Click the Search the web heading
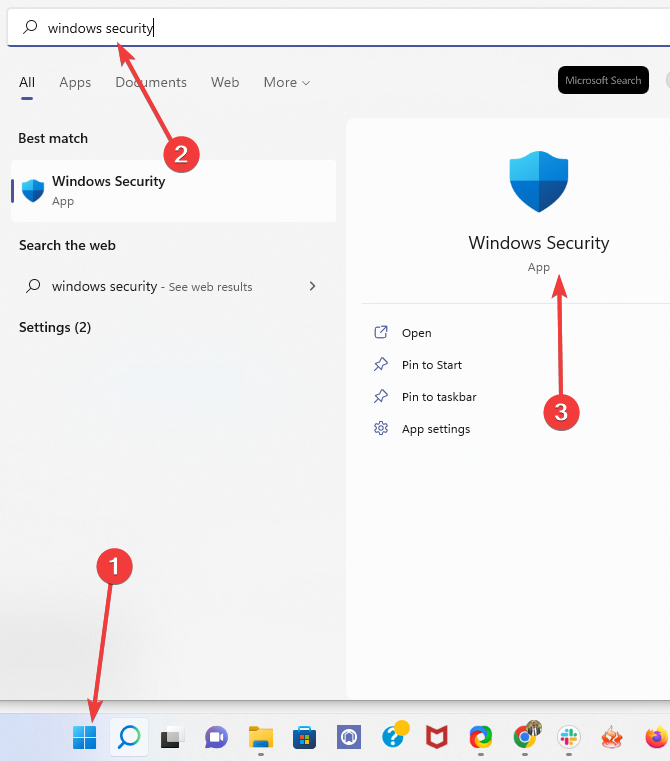This screenshot has width=670, height=761. coord(67,245)
